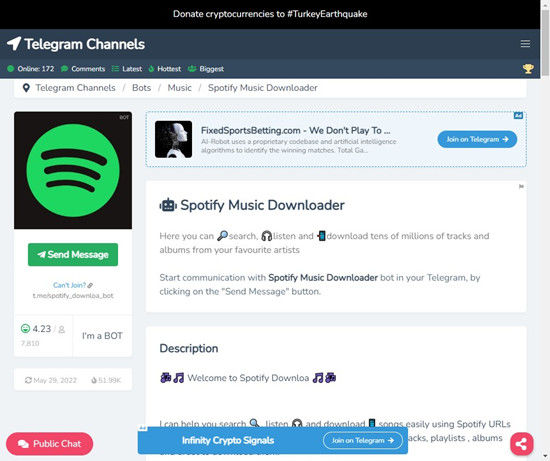The height and width of the screenshot is (461, 550).
Task: Click Join on Telegram in sports betting ad
Action: tap(477, 139)
